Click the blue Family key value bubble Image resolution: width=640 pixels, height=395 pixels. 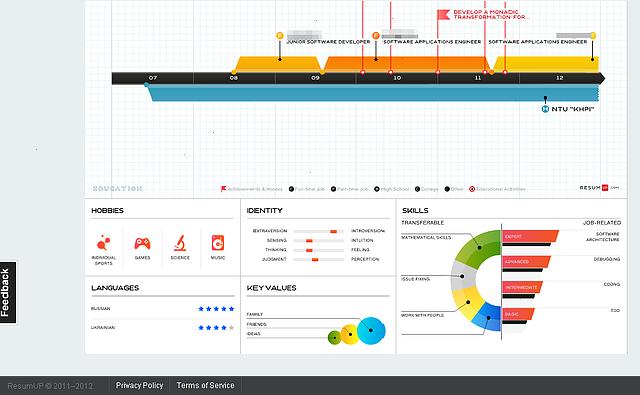click(371, 331)
